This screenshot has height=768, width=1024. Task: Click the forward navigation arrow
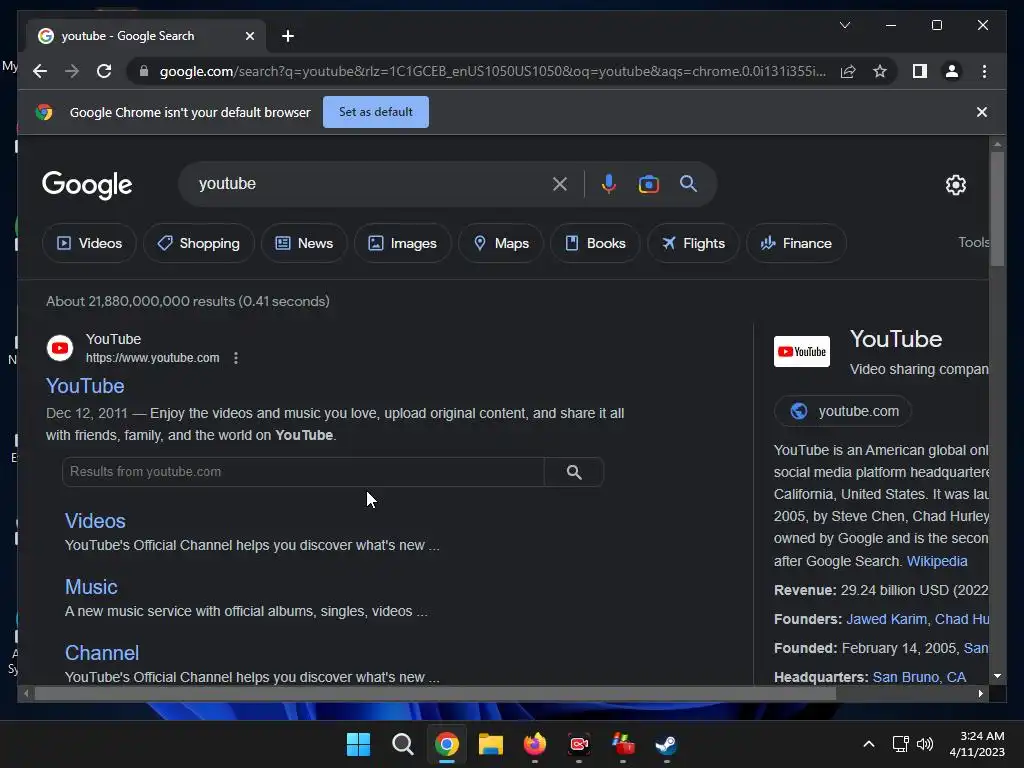72,71
